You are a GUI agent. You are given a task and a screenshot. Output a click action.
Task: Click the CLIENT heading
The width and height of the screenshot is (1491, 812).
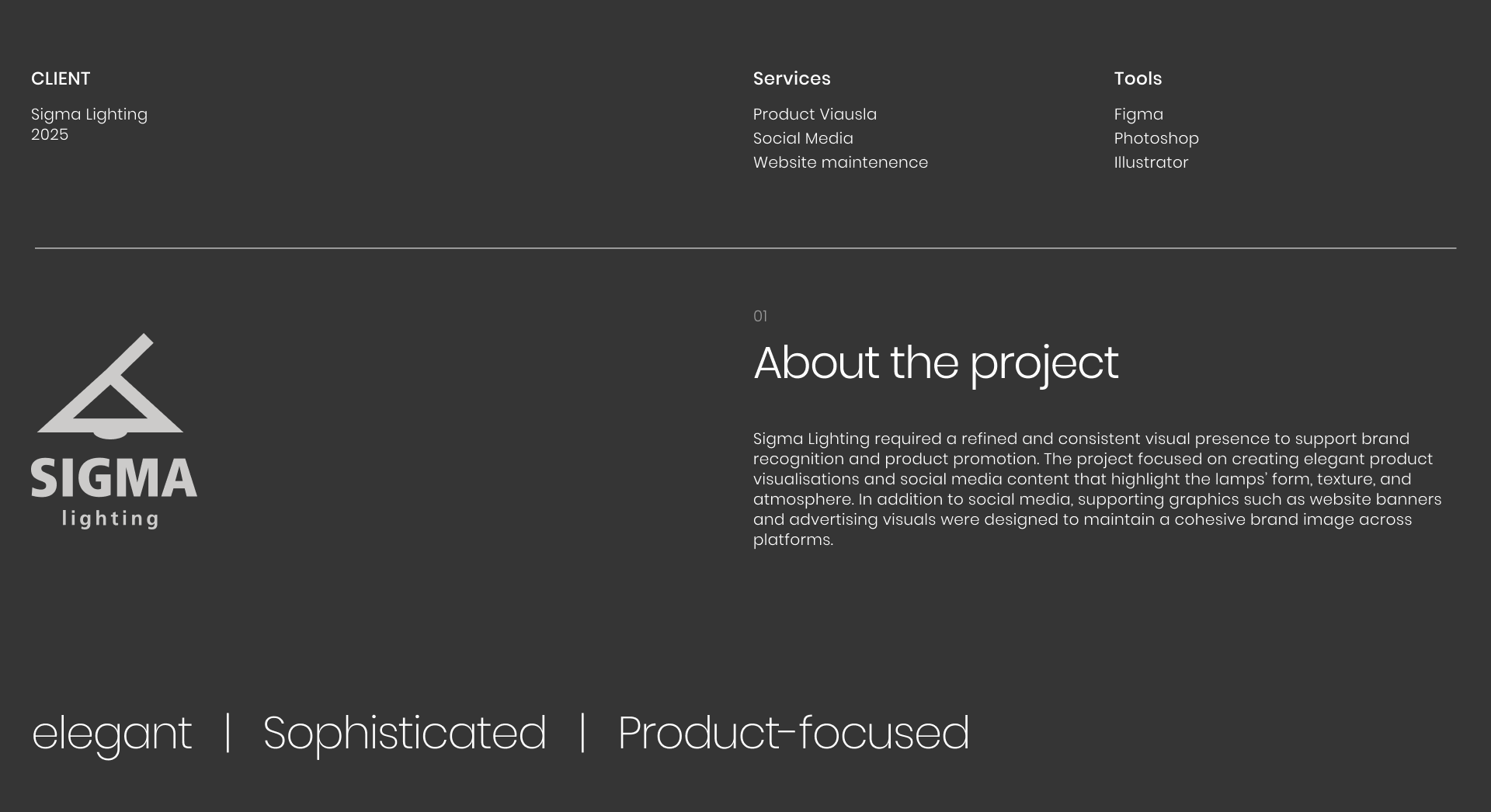(x=61, y=78)
